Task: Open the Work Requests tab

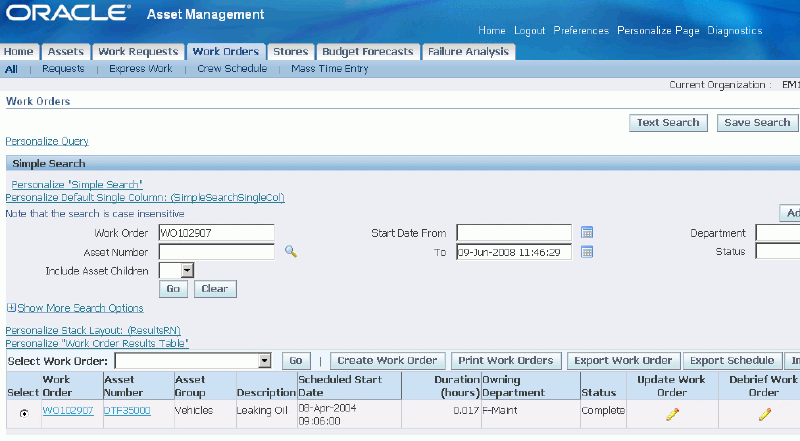Action: pyautogui.click(x=138, y=52)
